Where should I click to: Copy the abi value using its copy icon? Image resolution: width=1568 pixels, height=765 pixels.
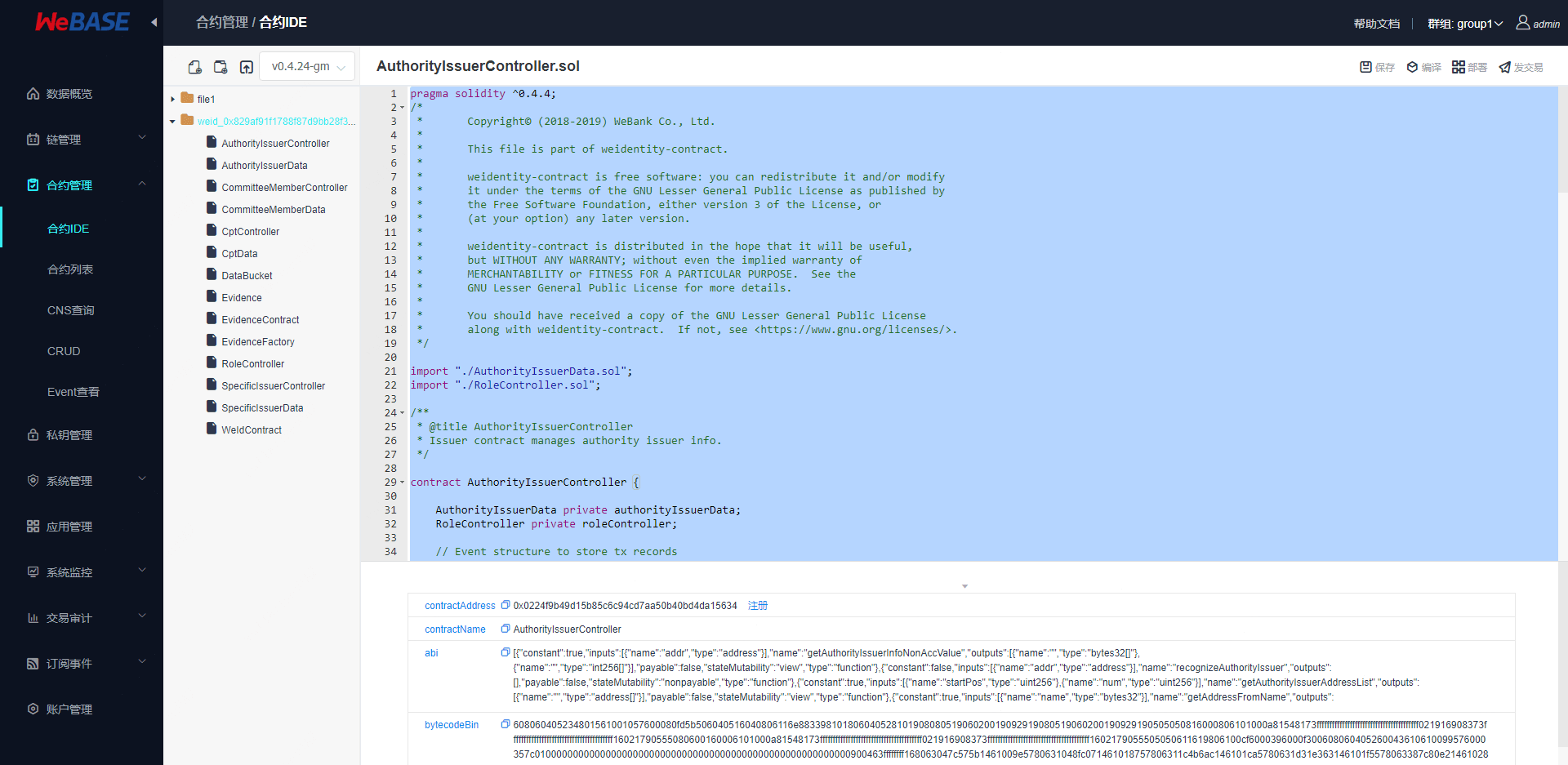click(x=506, y=652)
